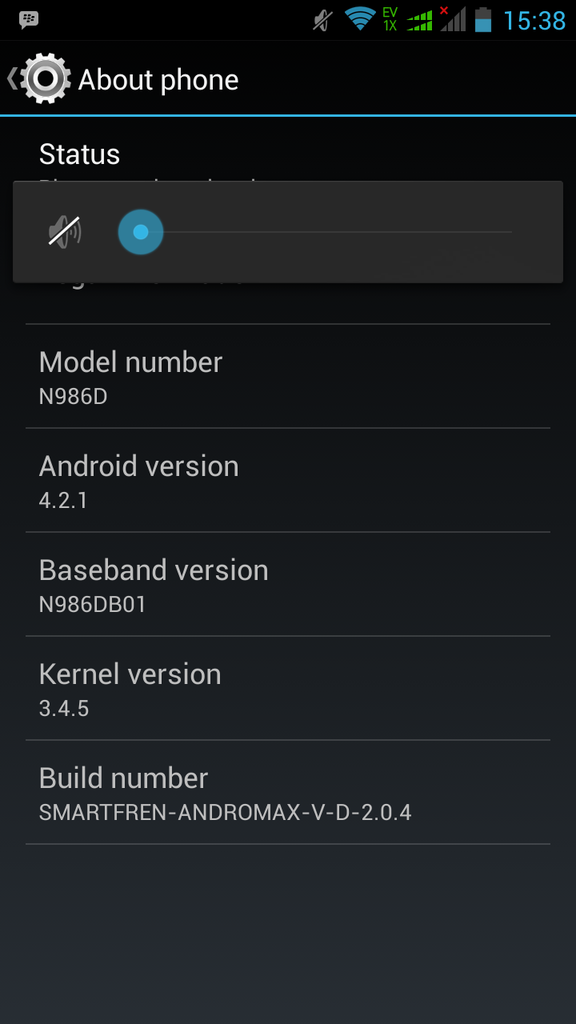Tap the no-signal SIM bars with red X
This screenshot has height=1024, width=576.
tap(452, 19)
